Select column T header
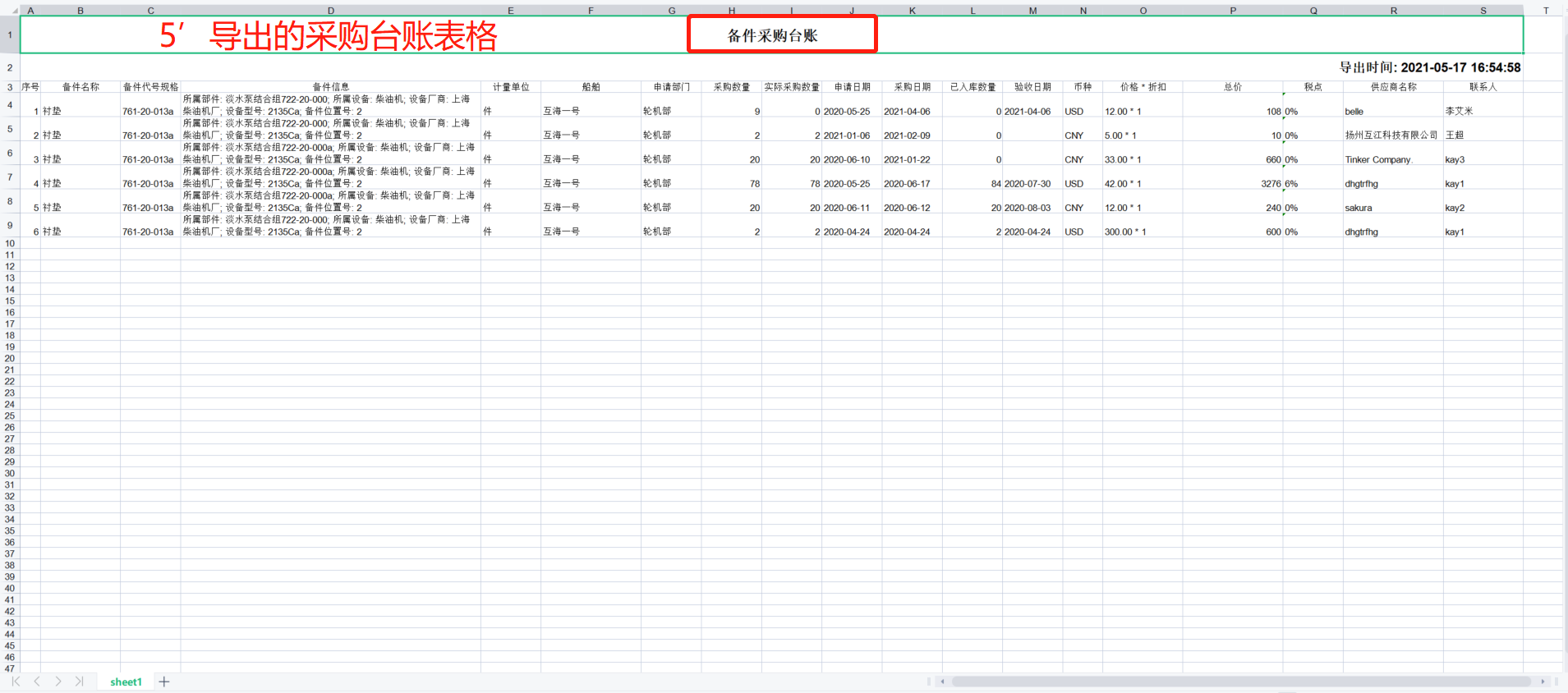 [1545, 11]
